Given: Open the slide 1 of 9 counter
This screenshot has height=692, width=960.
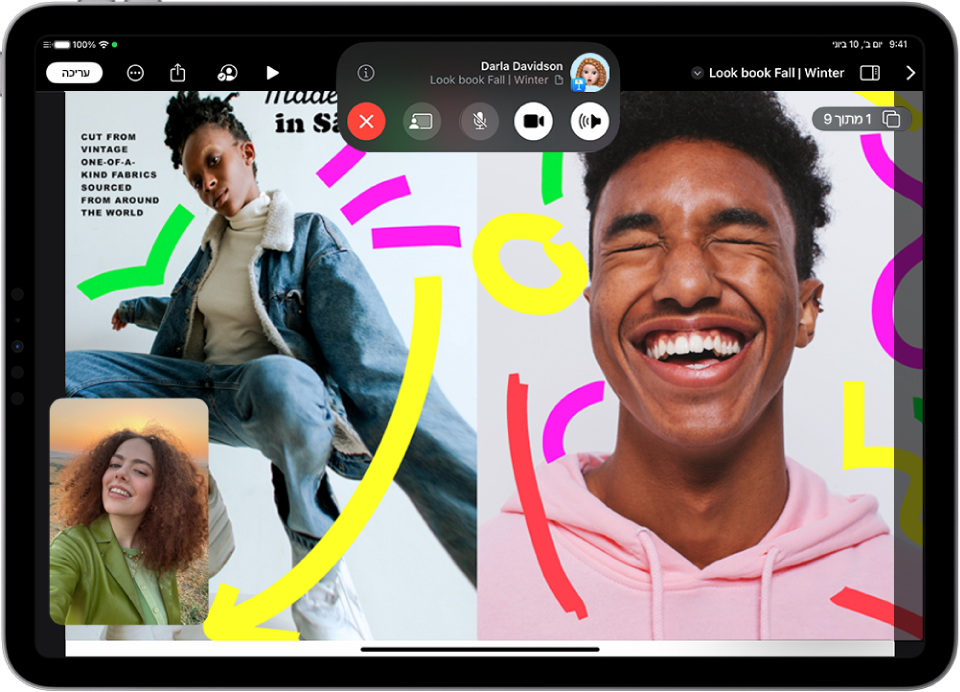Looking at the screenshot, I should [861, 119].
